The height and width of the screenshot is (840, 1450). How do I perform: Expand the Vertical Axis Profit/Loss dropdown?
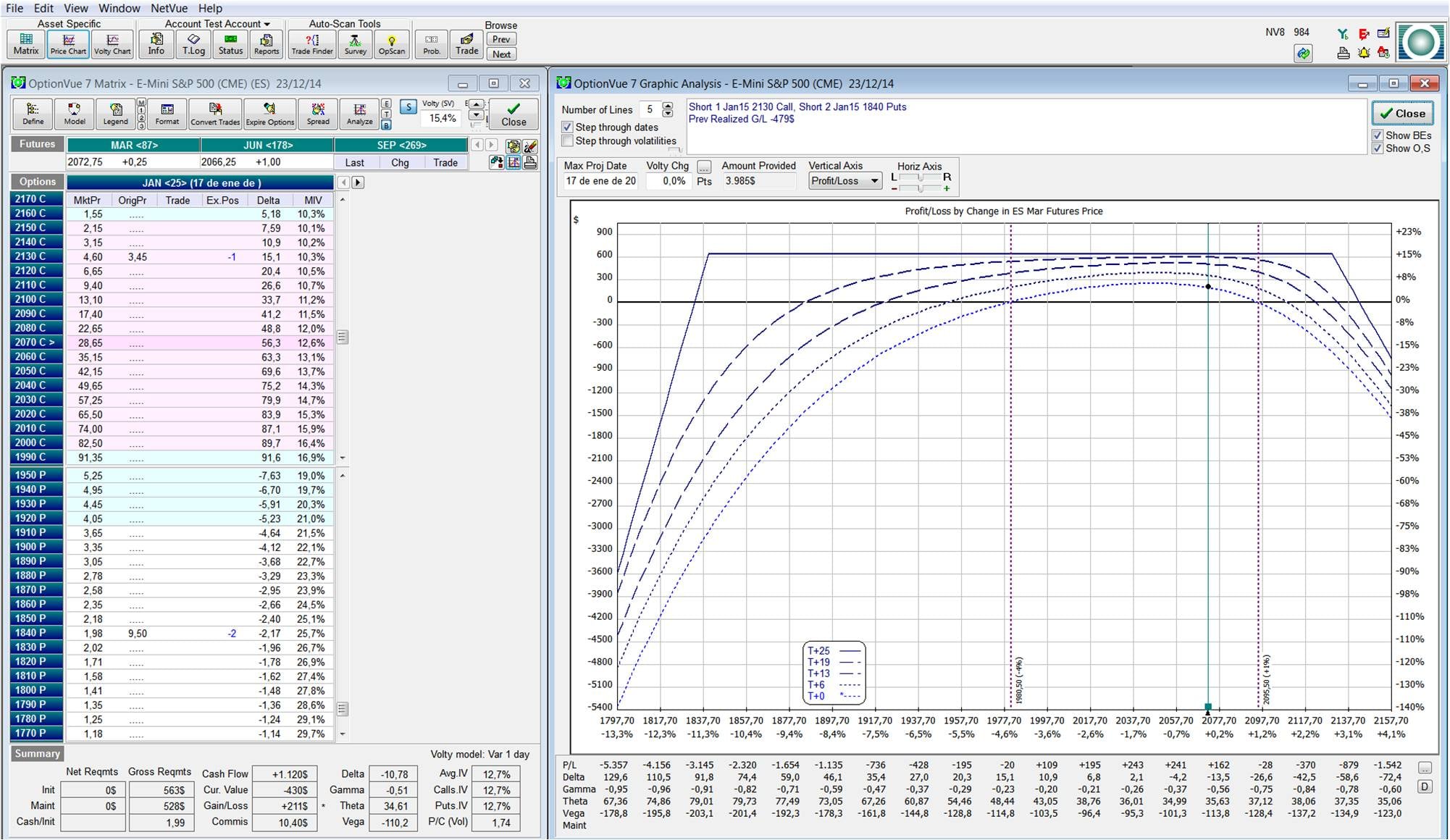pos(874,181)
